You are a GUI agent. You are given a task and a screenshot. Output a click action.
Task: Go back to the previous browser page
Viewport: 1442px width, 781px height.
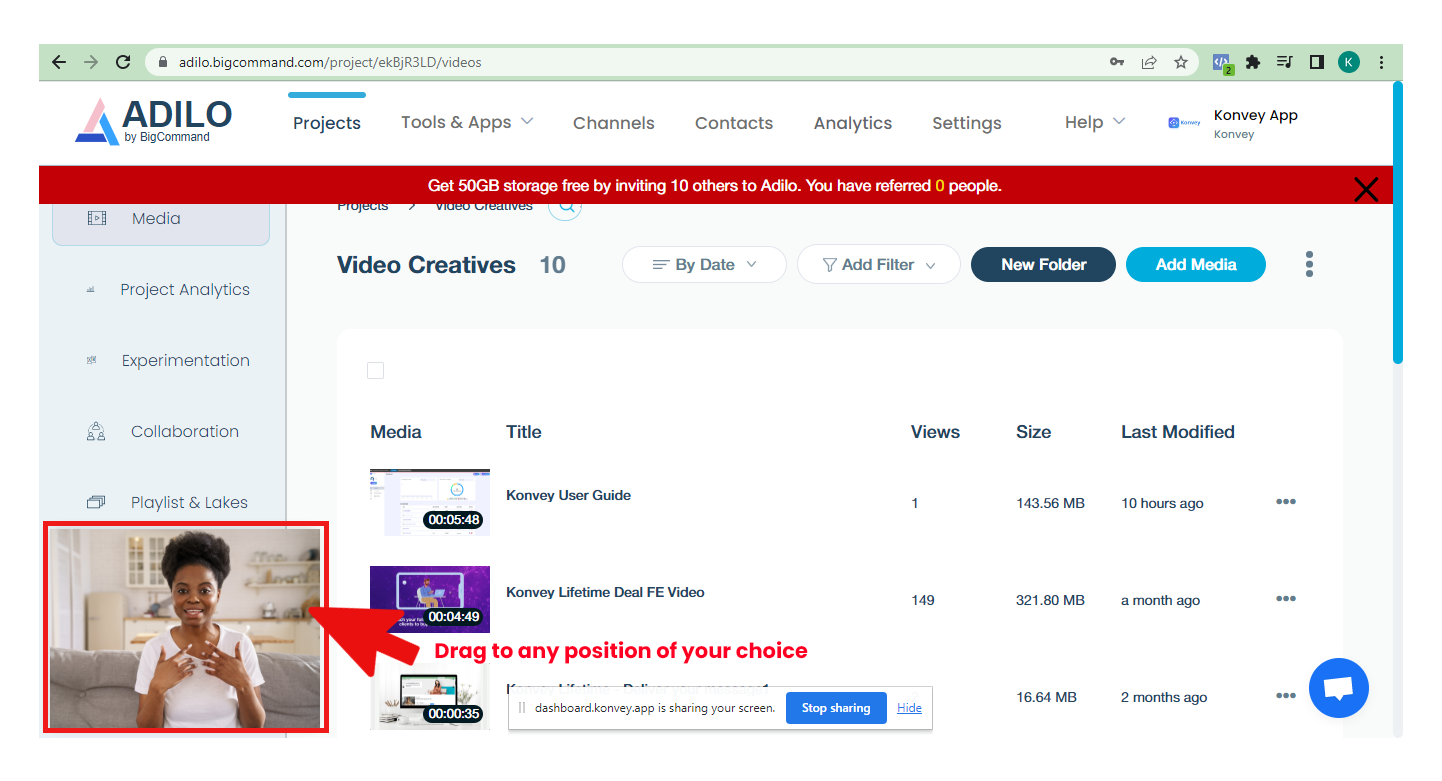59,62
